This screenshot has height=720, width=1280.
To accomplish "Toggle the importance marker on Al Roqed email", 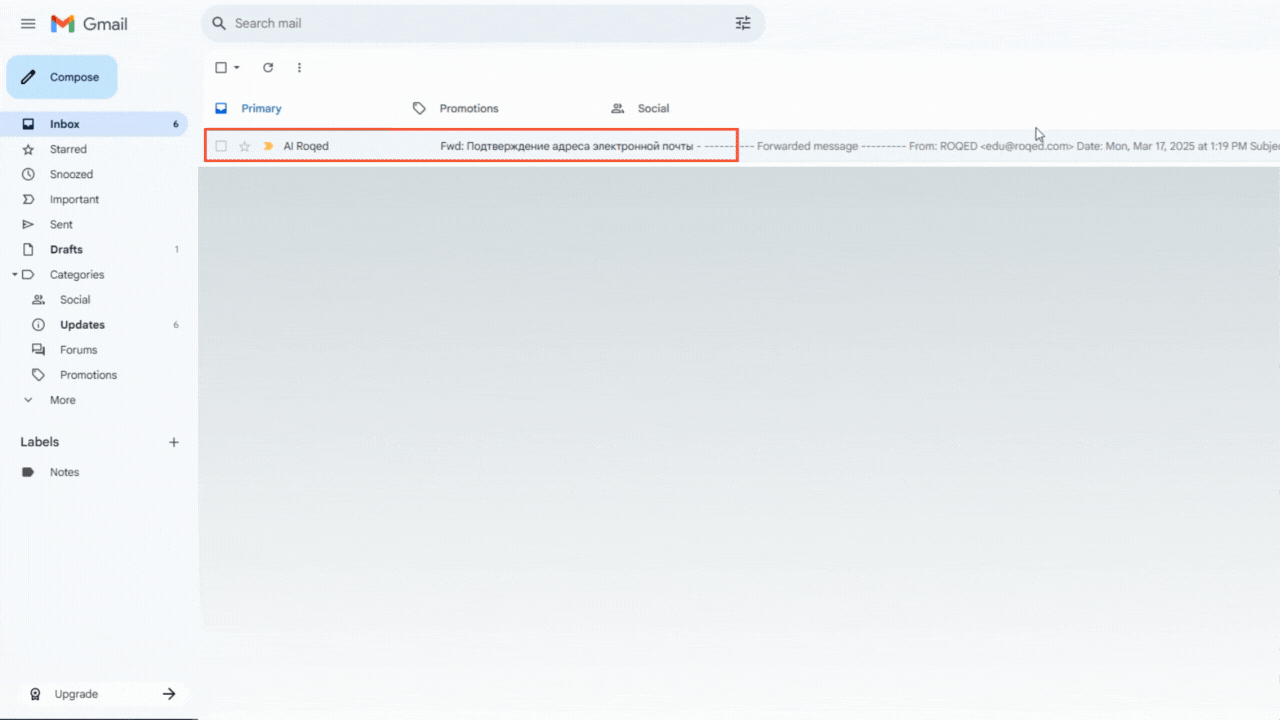I will pos(268,146).
